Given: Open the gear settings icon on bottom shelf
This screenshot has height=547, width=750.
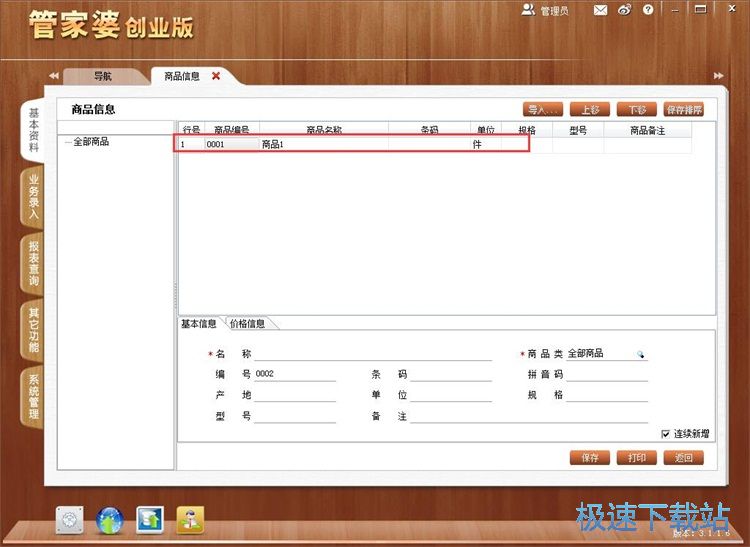Looking at the screenshot, I should [x=69, y=520].
